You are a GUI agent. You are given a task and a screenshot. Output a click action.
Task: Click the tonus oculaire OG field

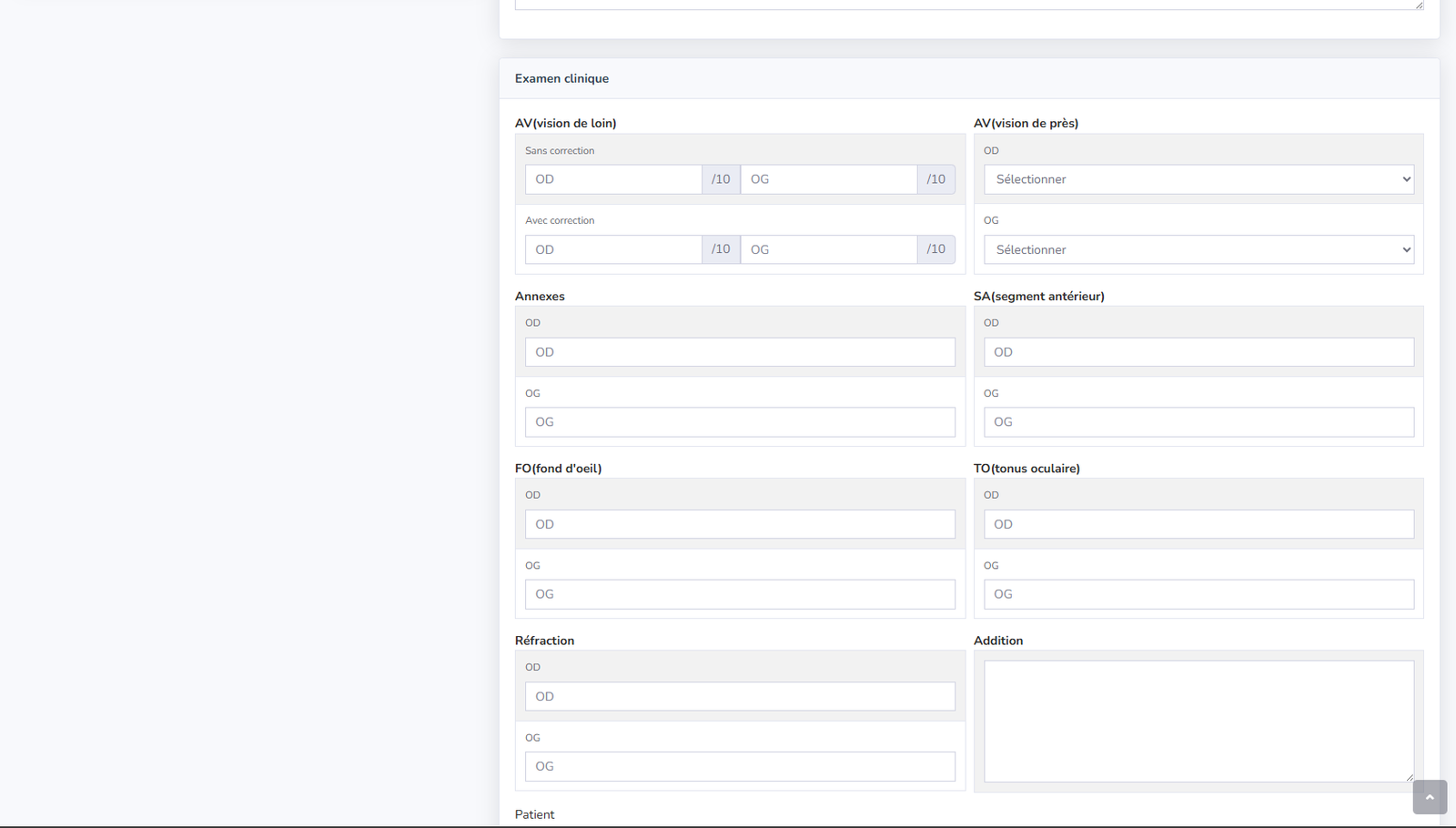click(1198, 594)
